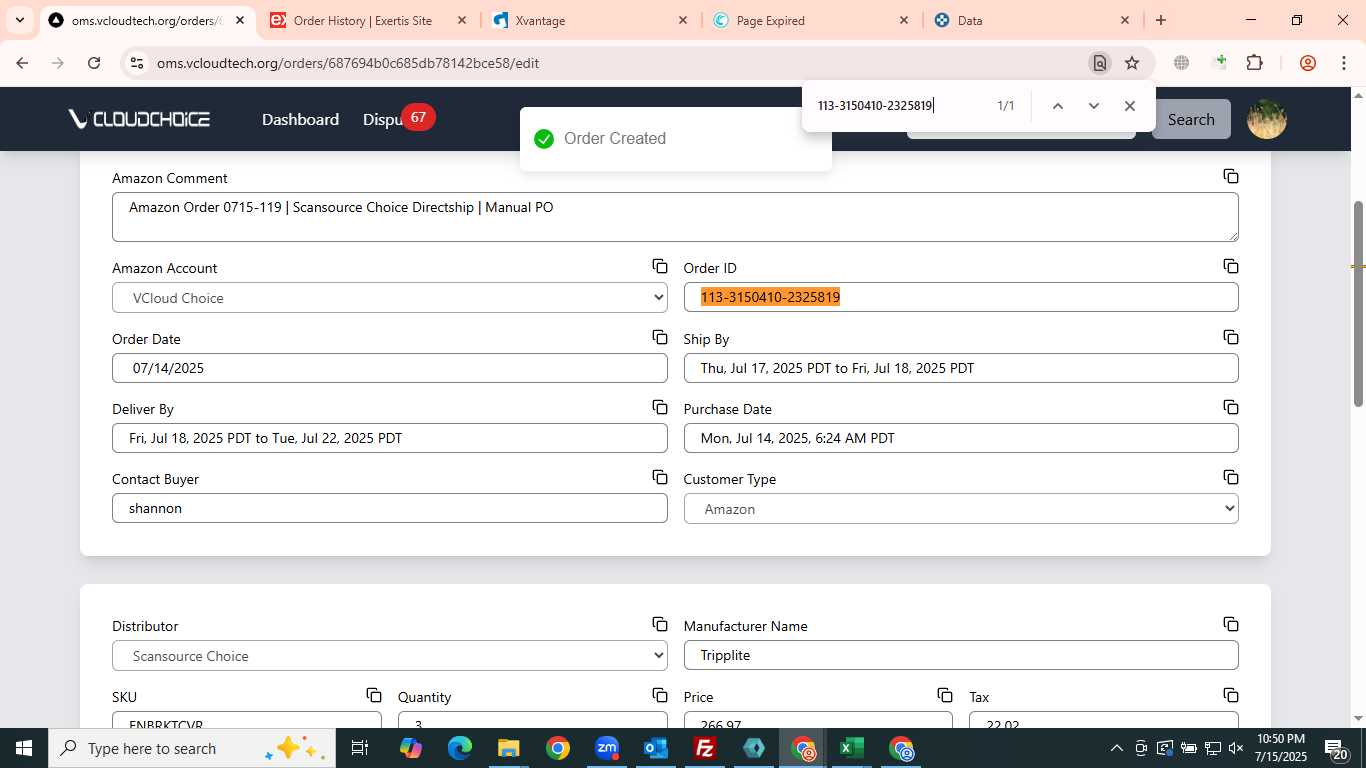Go to previous find-in-page match
This screenshot has width=1366, height=768.
tap(1057, 106)
